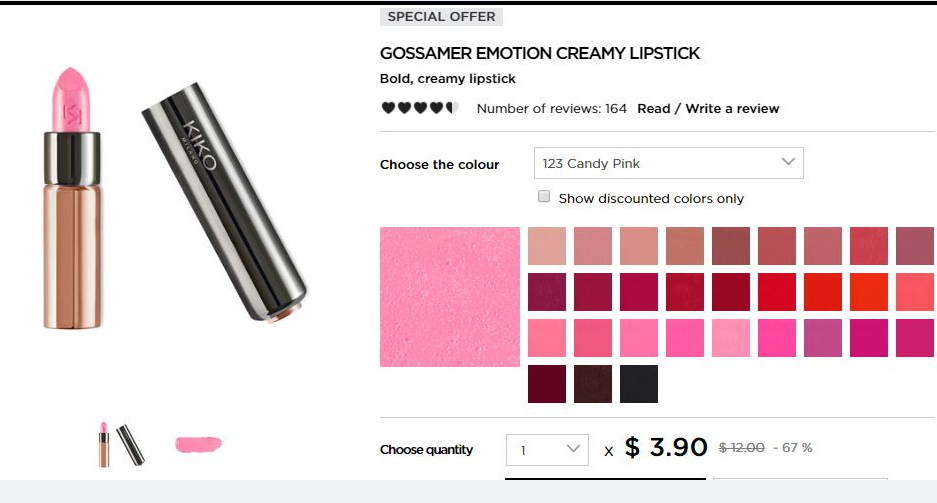Click the Special Offer badge
The width and height of the screenshot is (937, 503).
click(441, 16)
